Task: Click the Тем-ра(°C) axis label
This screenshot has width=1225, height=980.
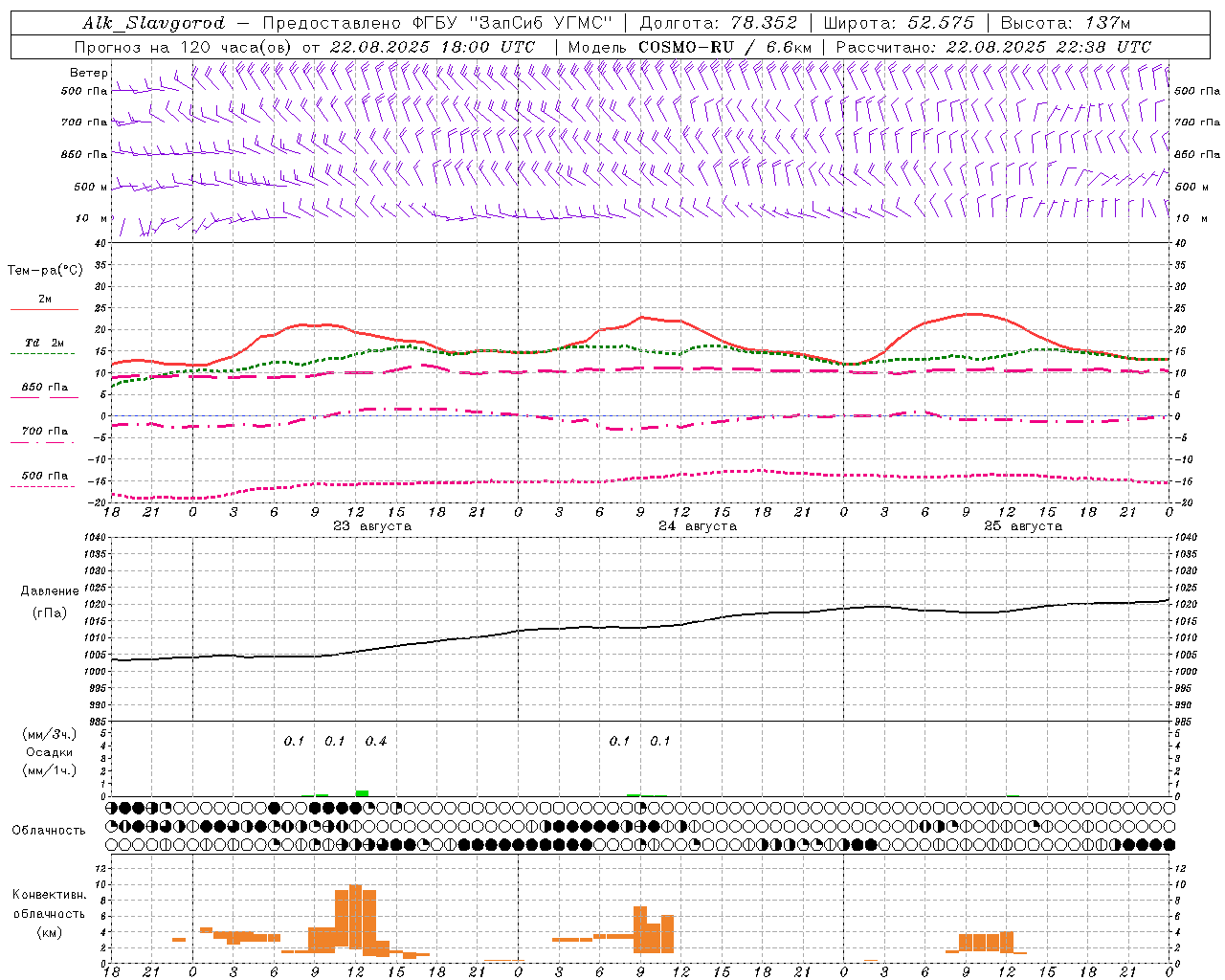Action: click(45, 271)
